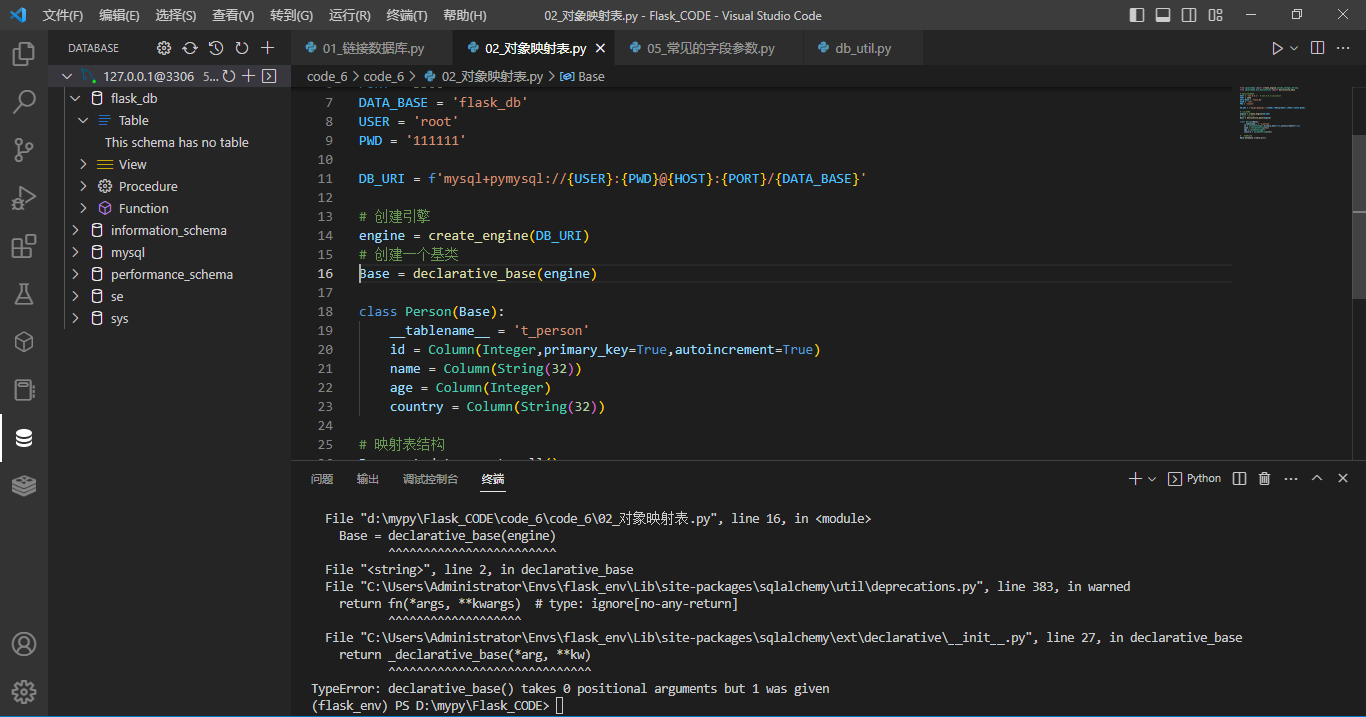This screenshot has width=1366, height=717.
Task: Collapse the 127.0.0.1@3306 connection node
Action: [x=67, y=76]
